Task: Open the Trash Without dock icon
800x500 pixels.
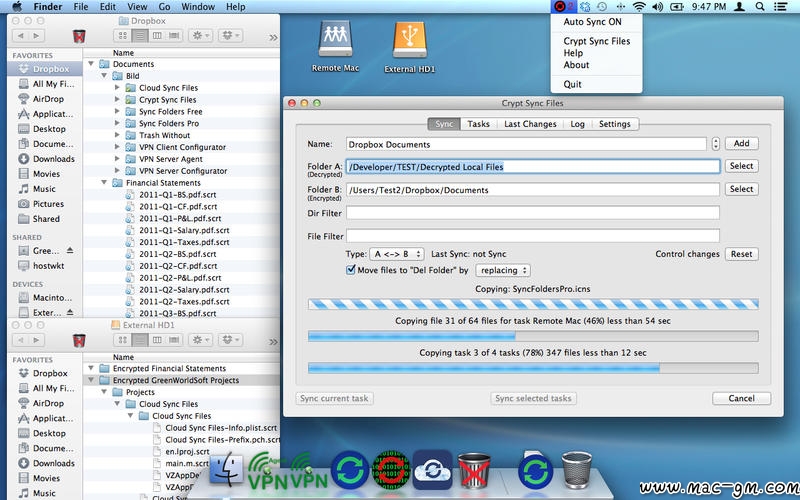Action: pos(474,469)
